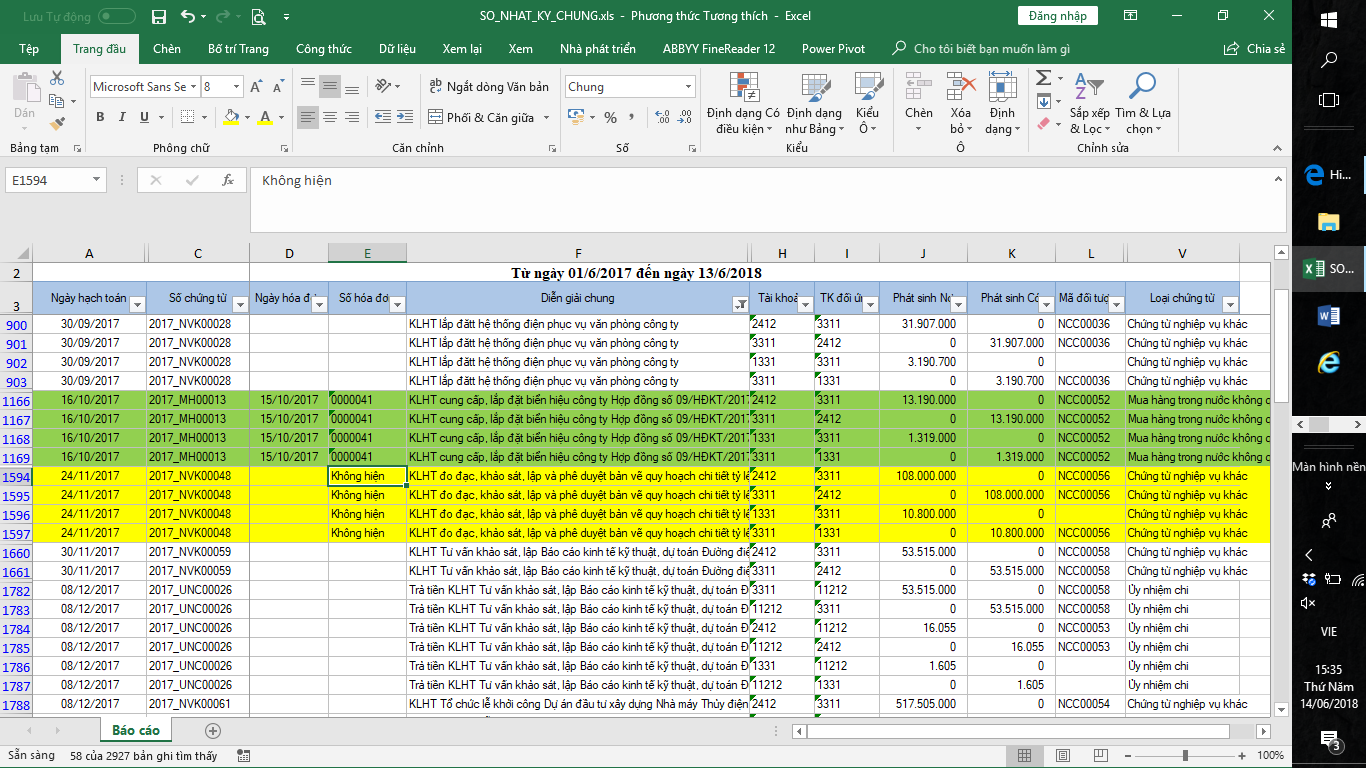Click the Đăng nhập sign-in button

tap(1057, 16)
